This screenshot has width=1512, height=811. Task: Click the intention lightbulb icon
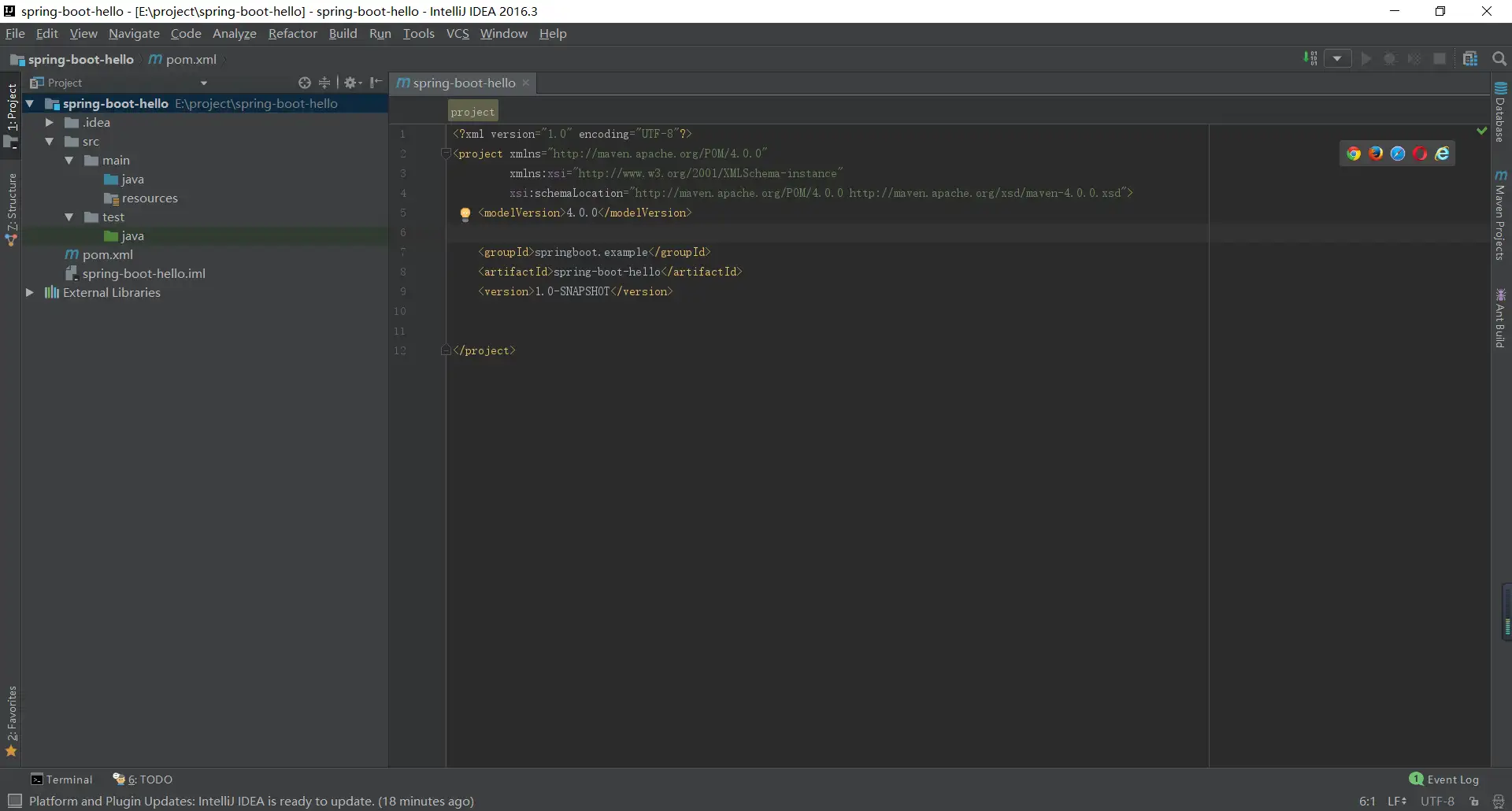(465, 213)
